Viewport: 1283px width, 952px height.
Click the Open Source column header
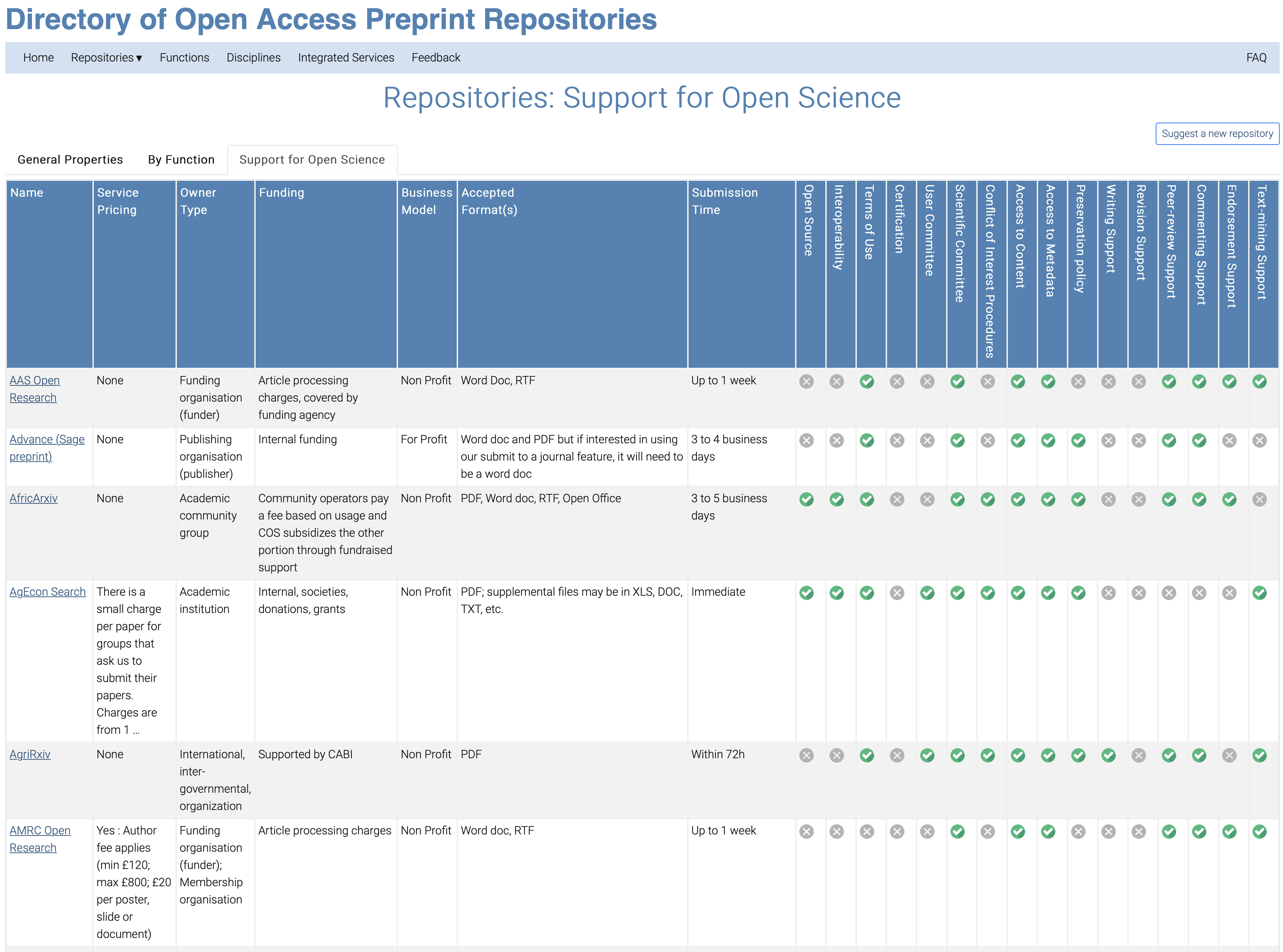(x=811, y=274)
